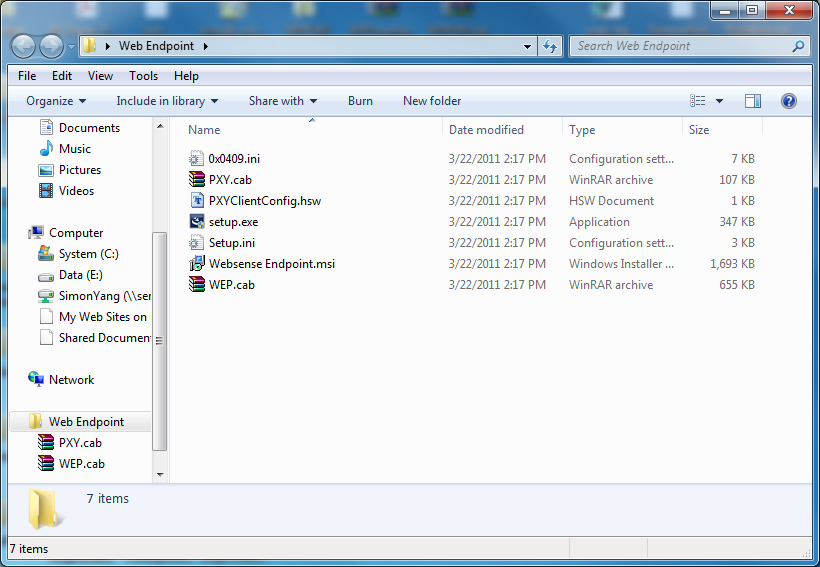The image size is (820, 567).
Task: Click the 0x0409.ini file icon
Action: tap(196, 158)
